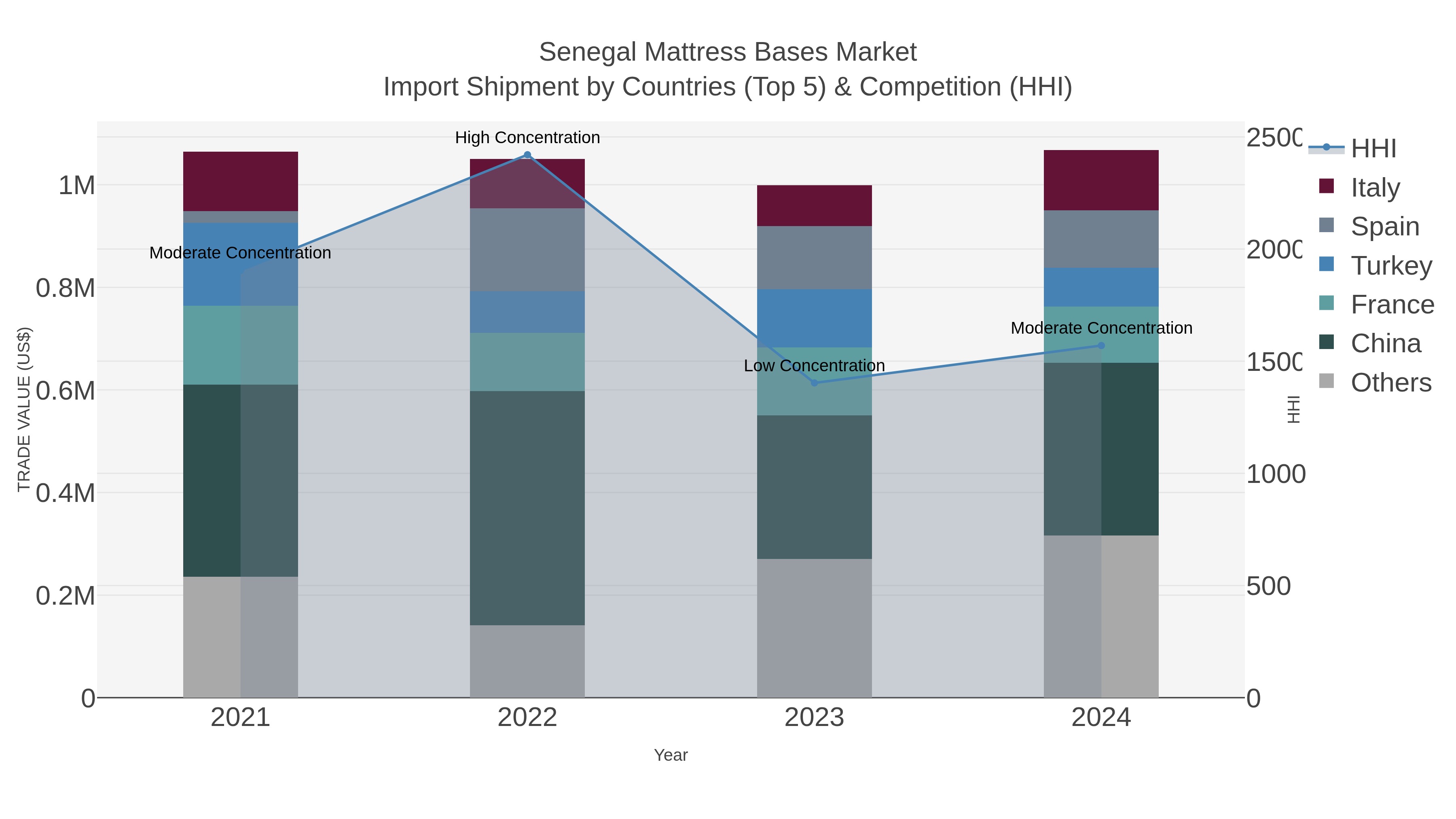Click the 2022 China bar segment
Screen dimensions: 1456x819
[527, 508]
